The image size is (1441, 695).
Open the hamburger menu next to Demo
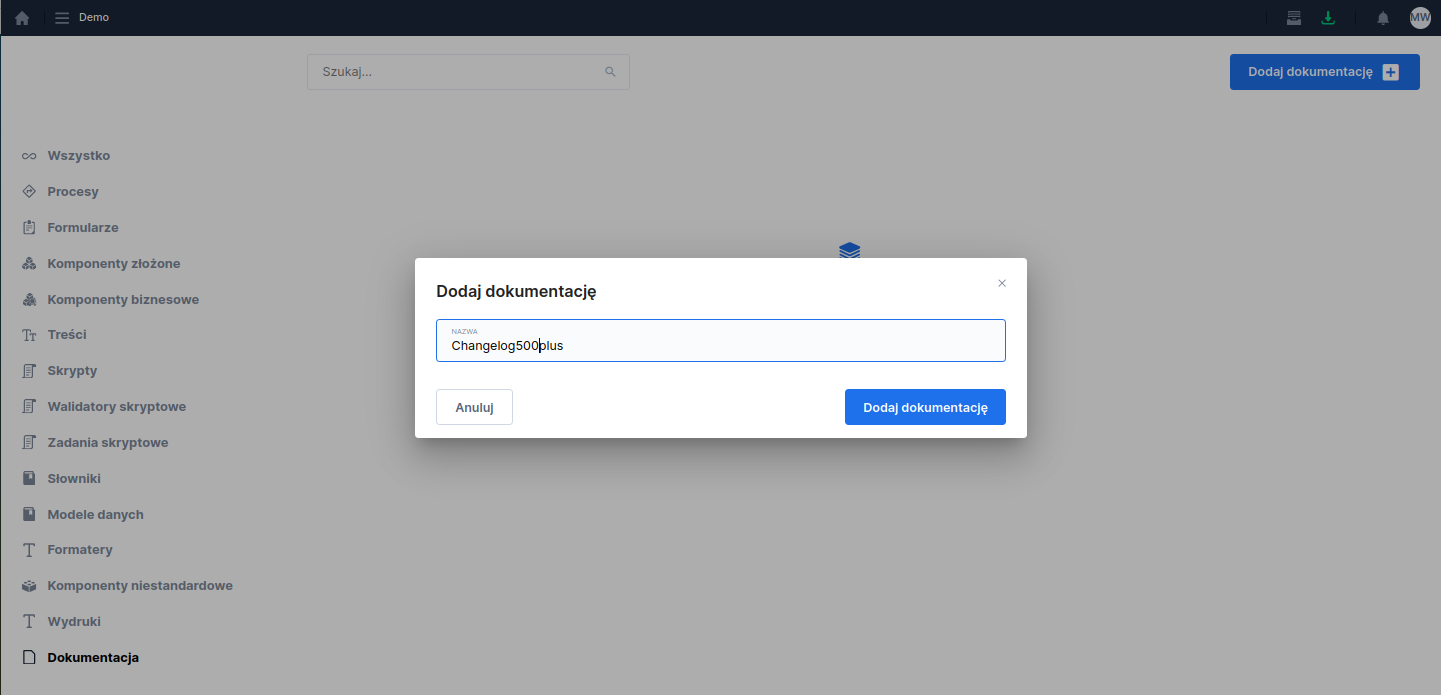pyautogui.click(x=62, y=18)
